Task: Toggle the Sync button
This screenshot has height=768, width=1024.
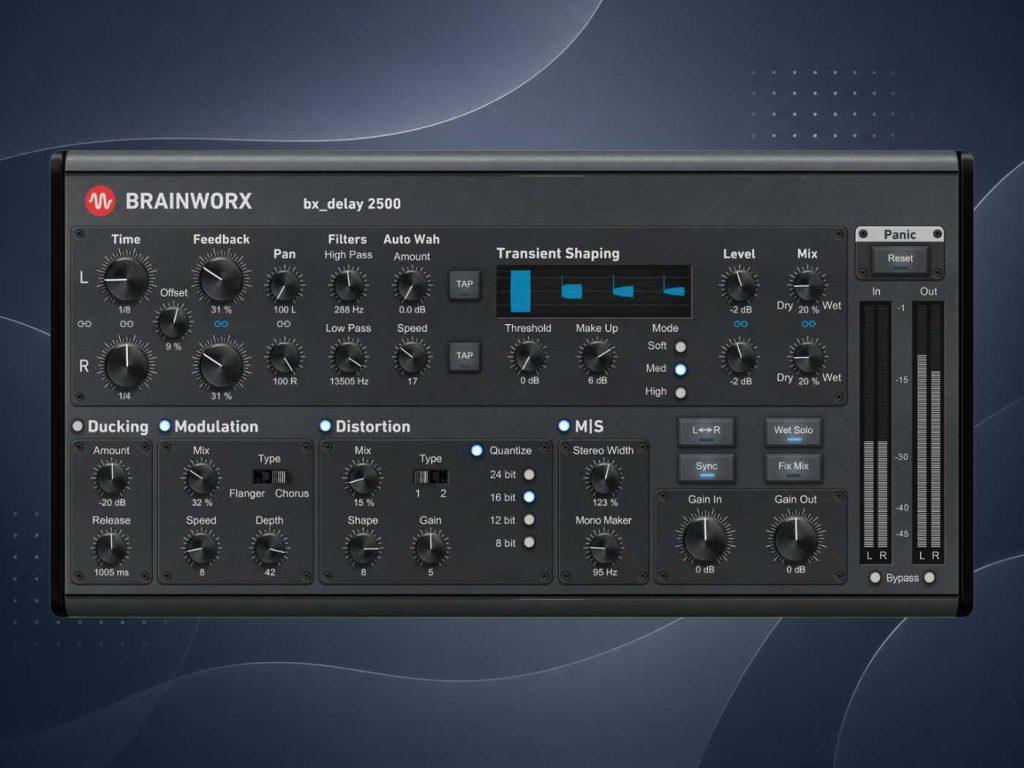Action: (x=707, y=467)
